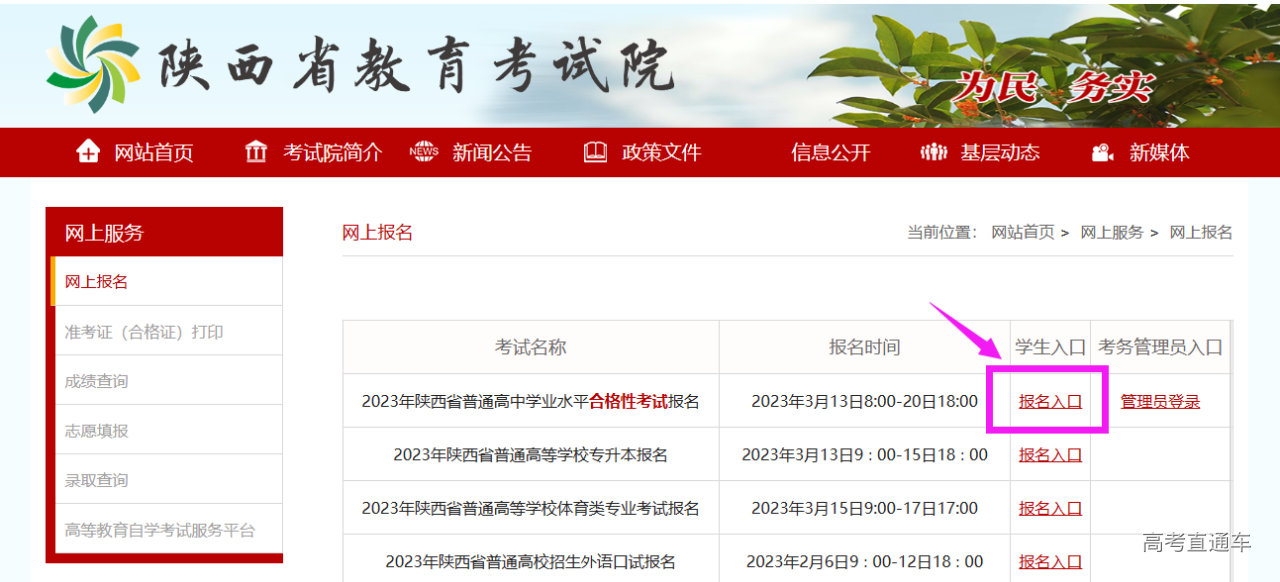This screenshot has width=1280, height=582.
Task: Click the camera icon beside 新媒体
Action: click(1103, 152)
